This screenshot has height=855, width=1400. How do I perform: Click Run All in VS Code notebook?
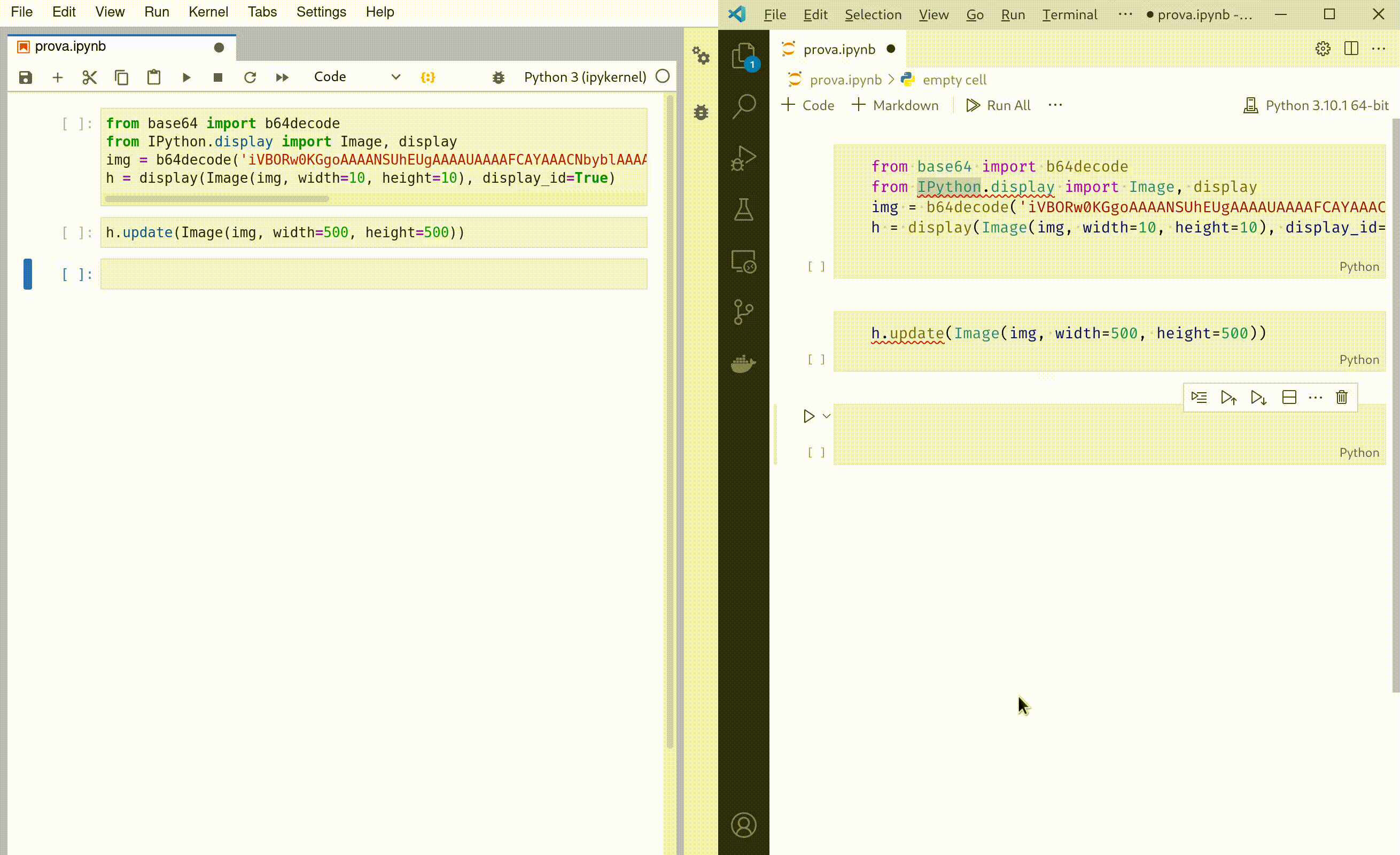pyautogui.click(x=998, y=105)
